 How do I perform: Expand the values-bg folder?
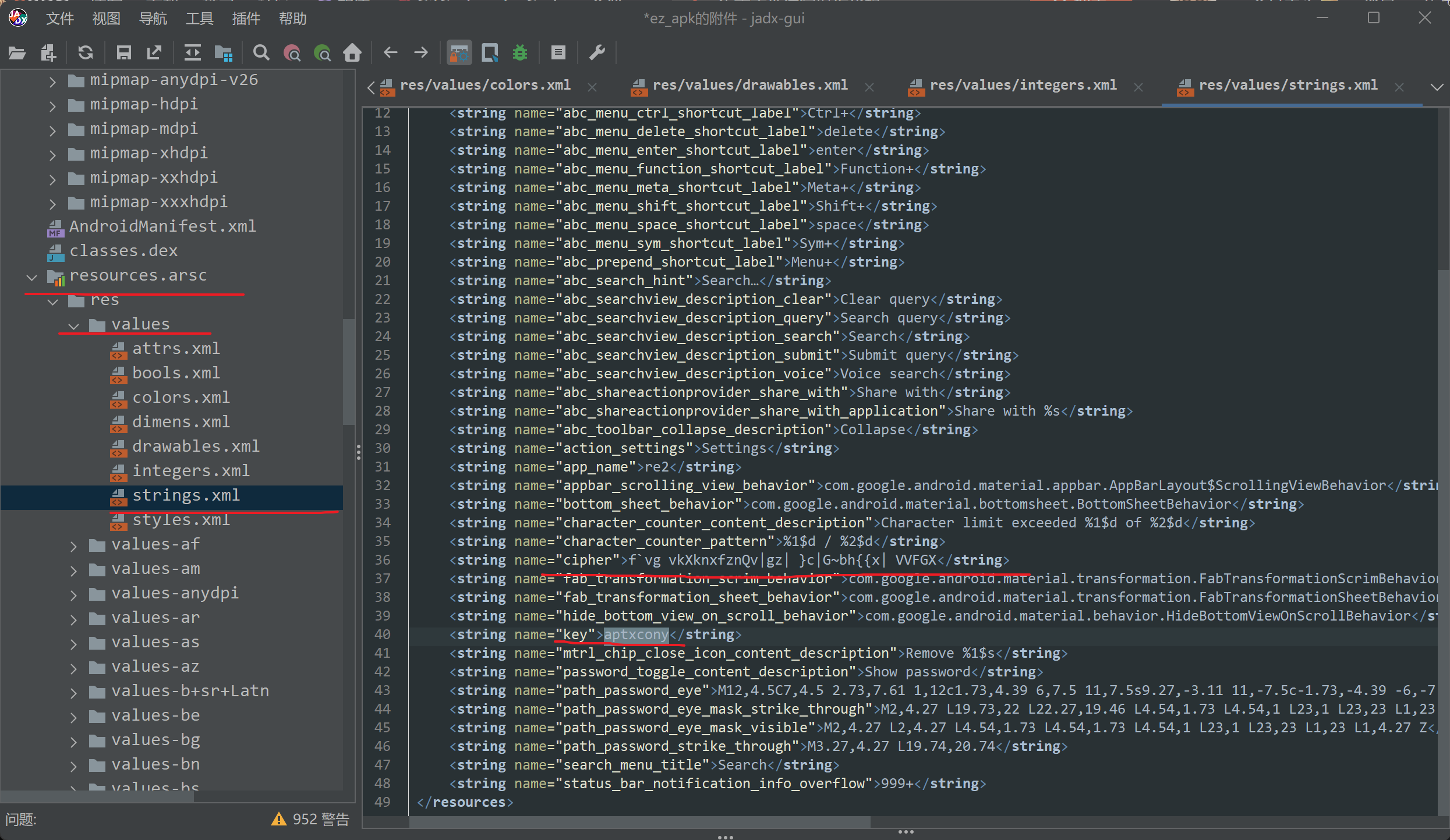click(74, 741)
